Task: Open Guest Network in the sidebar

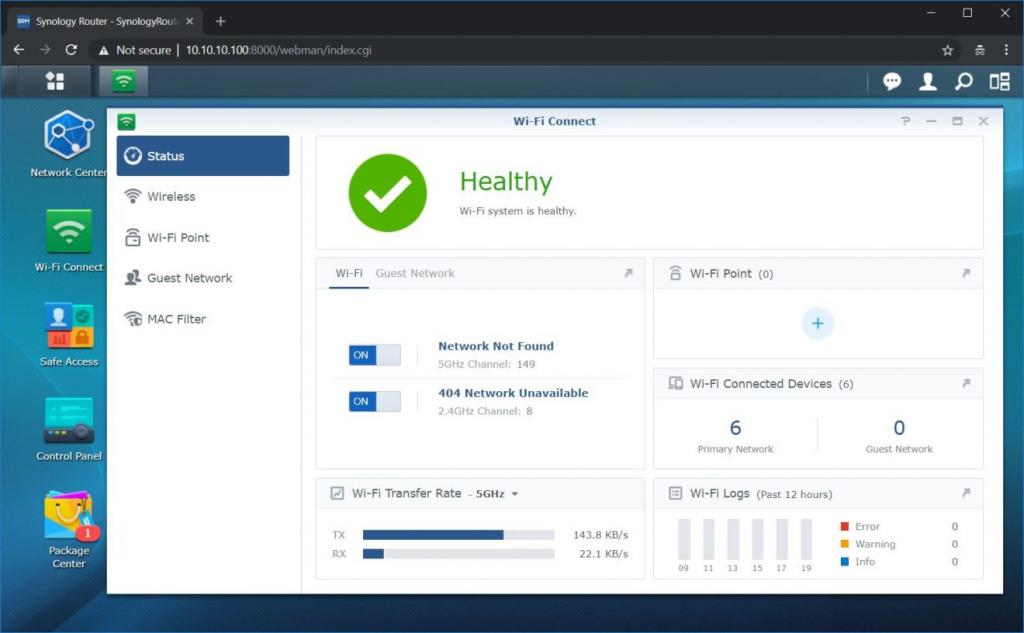Action: 203,278
